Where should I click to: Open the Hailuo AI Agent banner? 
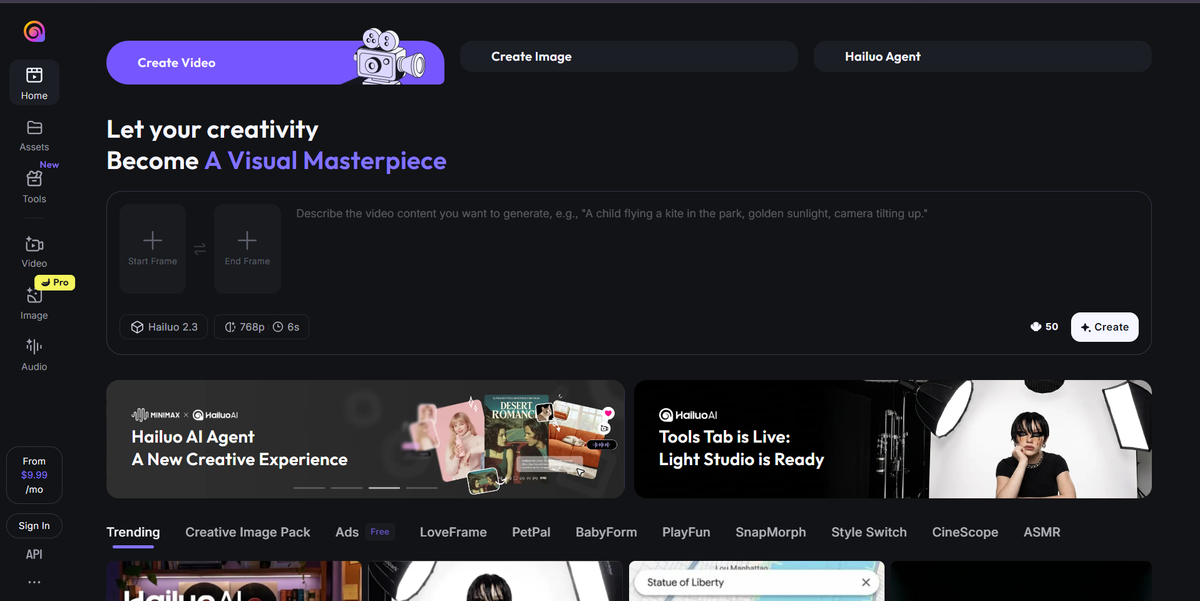366,439
